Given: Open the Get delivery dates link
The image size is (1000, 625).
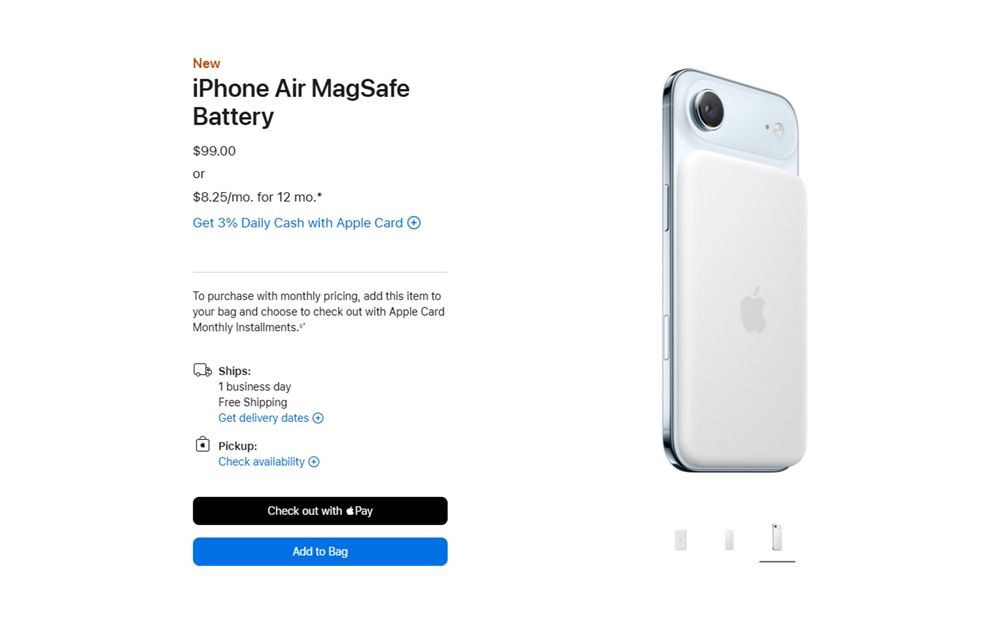Looking at the screenshot, I should pyautogui.click(x=263, y=418).
